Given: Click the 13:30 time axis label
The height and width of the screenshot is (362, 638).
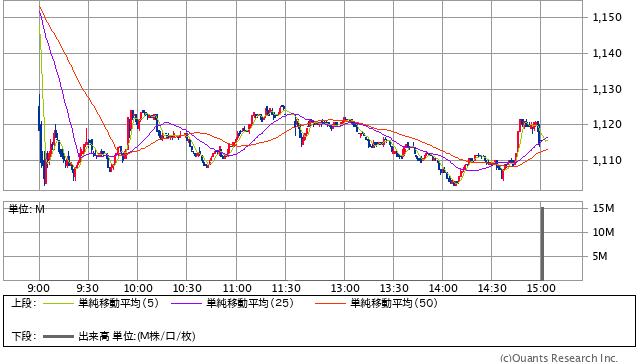Looking at the screenshot, I should click(394, 288).
